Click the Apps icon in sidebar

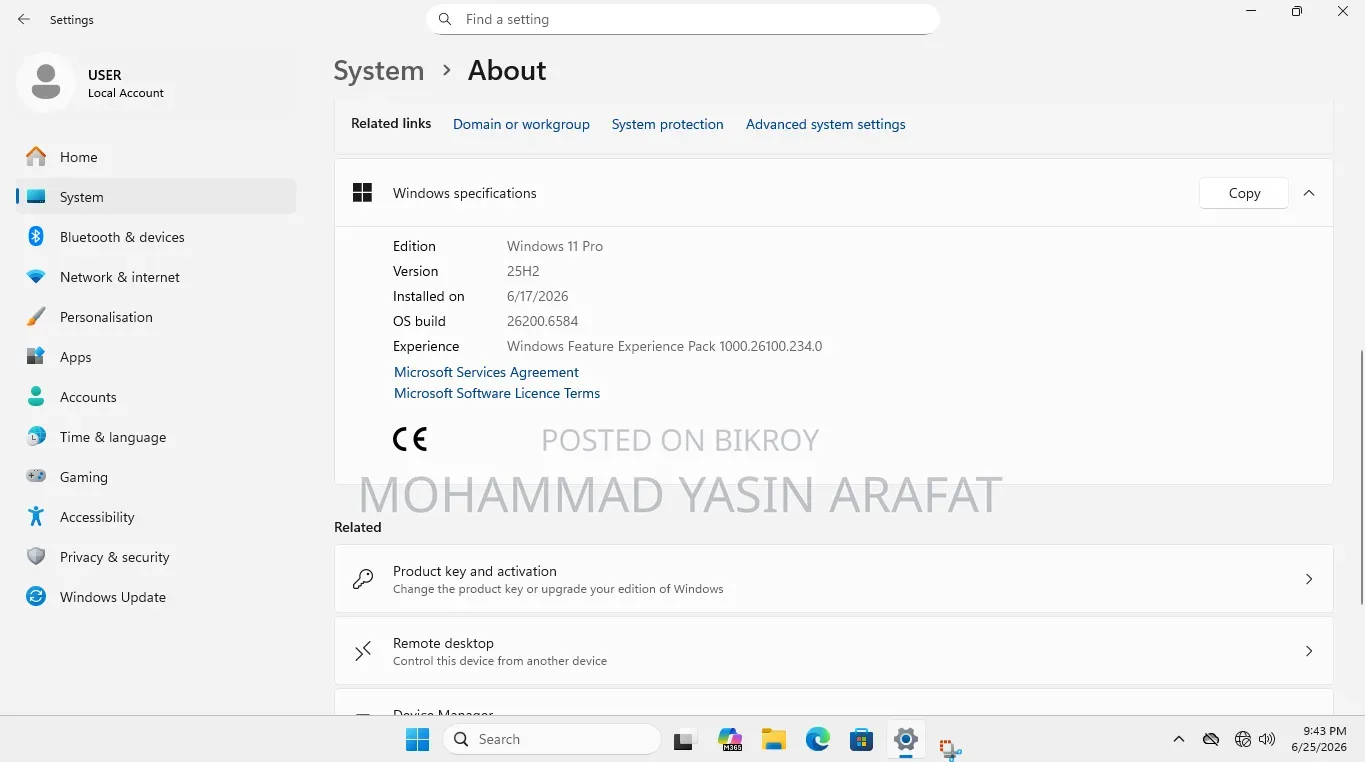36,357
